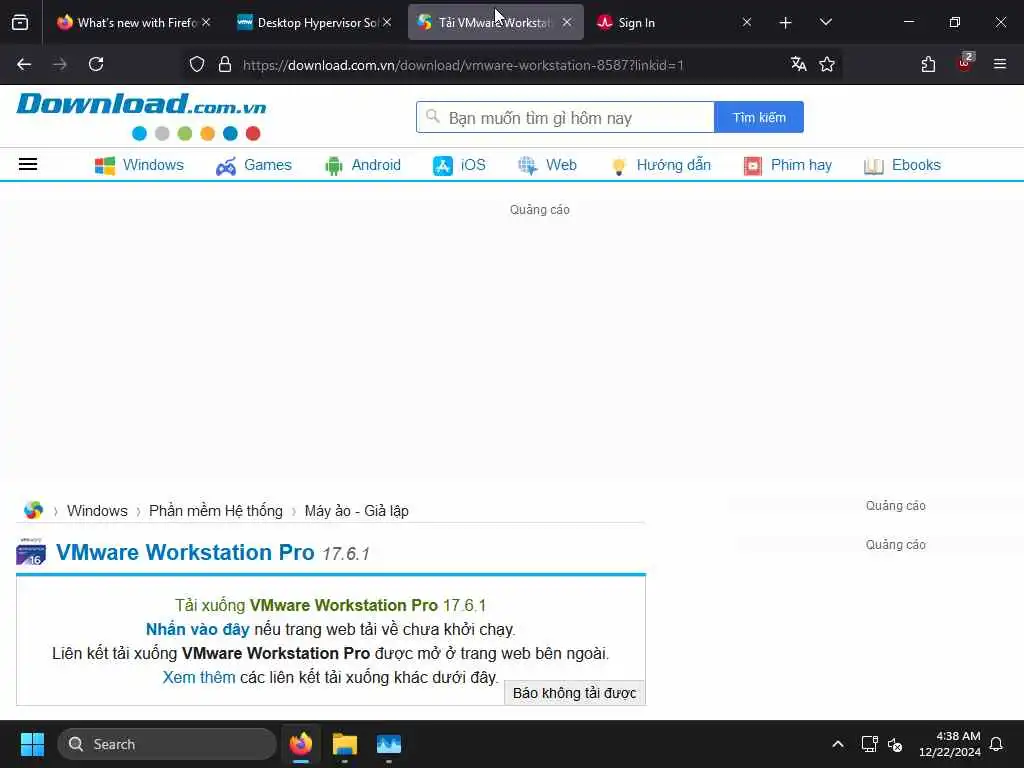Open Windows category in site nav

(139, 165)
